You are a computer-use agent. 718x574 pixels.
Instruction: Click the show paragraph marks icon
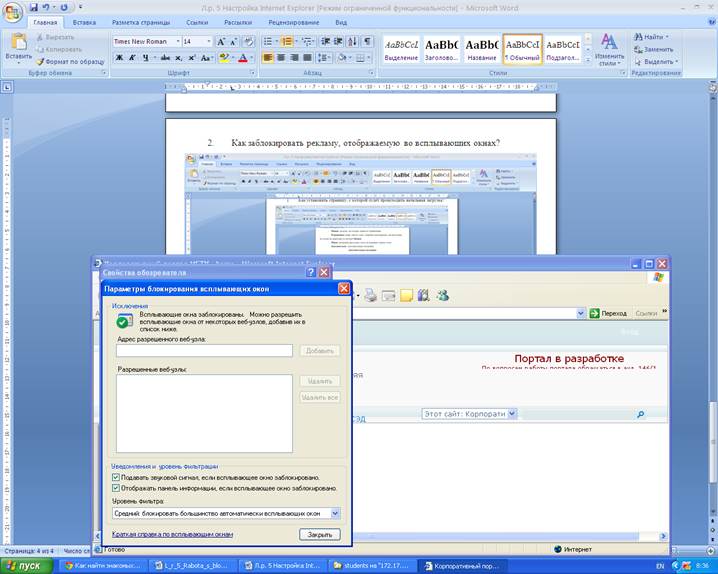click(366, 42)
